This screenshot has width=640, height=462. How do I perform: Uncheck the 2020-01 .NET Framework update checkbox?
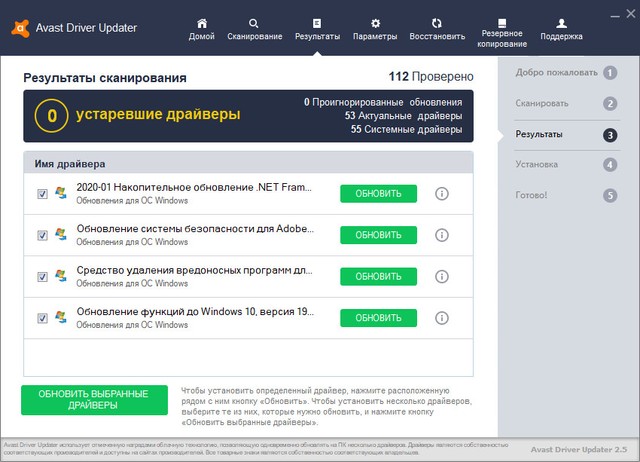42,193
